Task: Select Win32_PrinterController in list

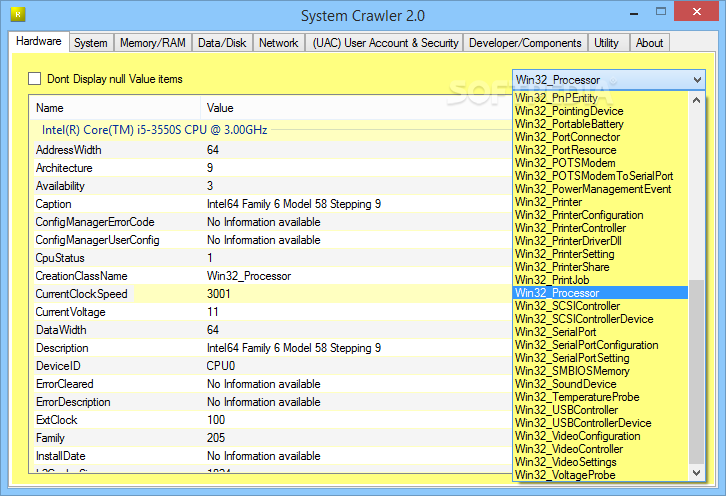Action: (601, 227)
